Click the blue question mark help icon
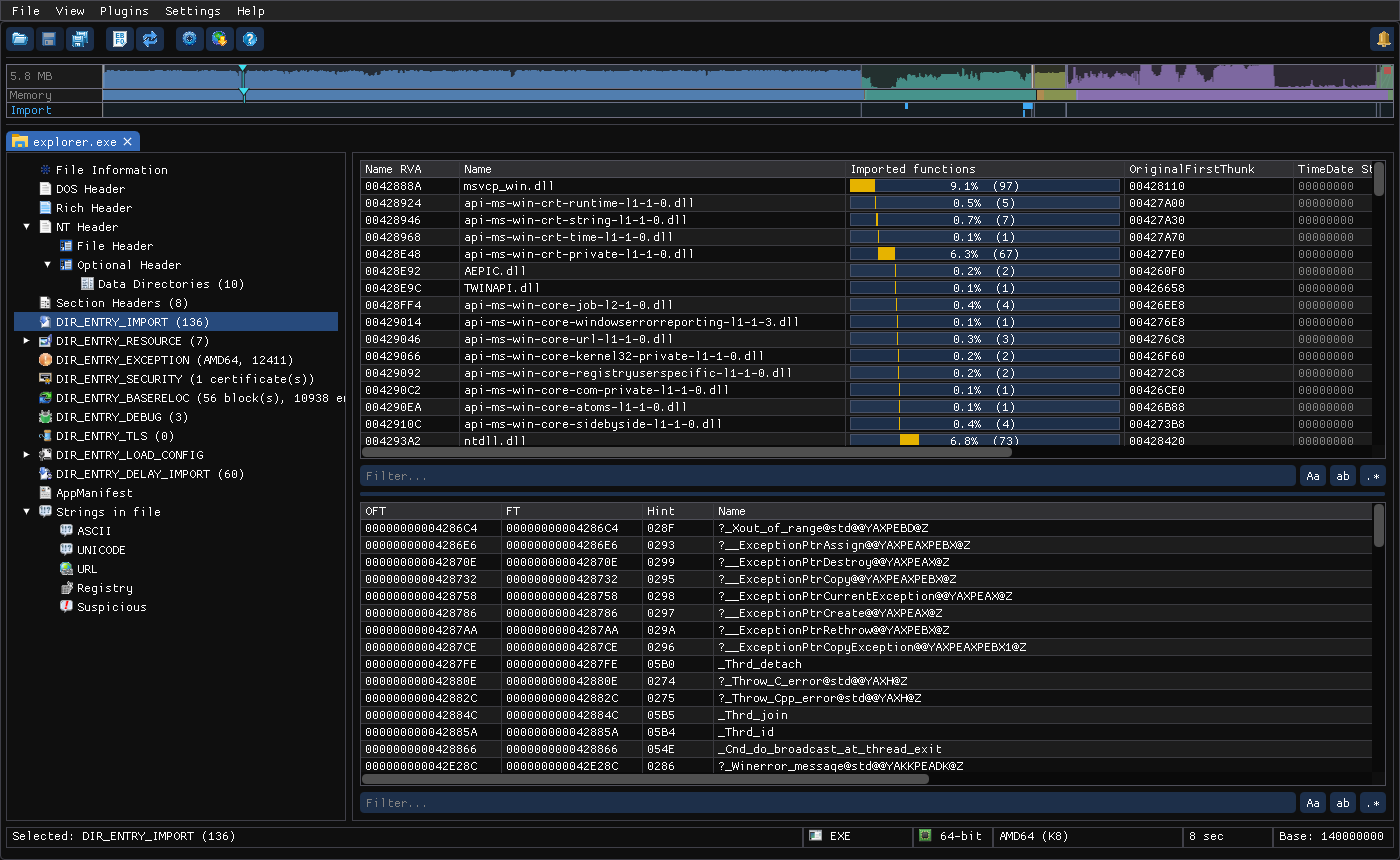The image size is (1400, 860). click(x=250, y=39)
